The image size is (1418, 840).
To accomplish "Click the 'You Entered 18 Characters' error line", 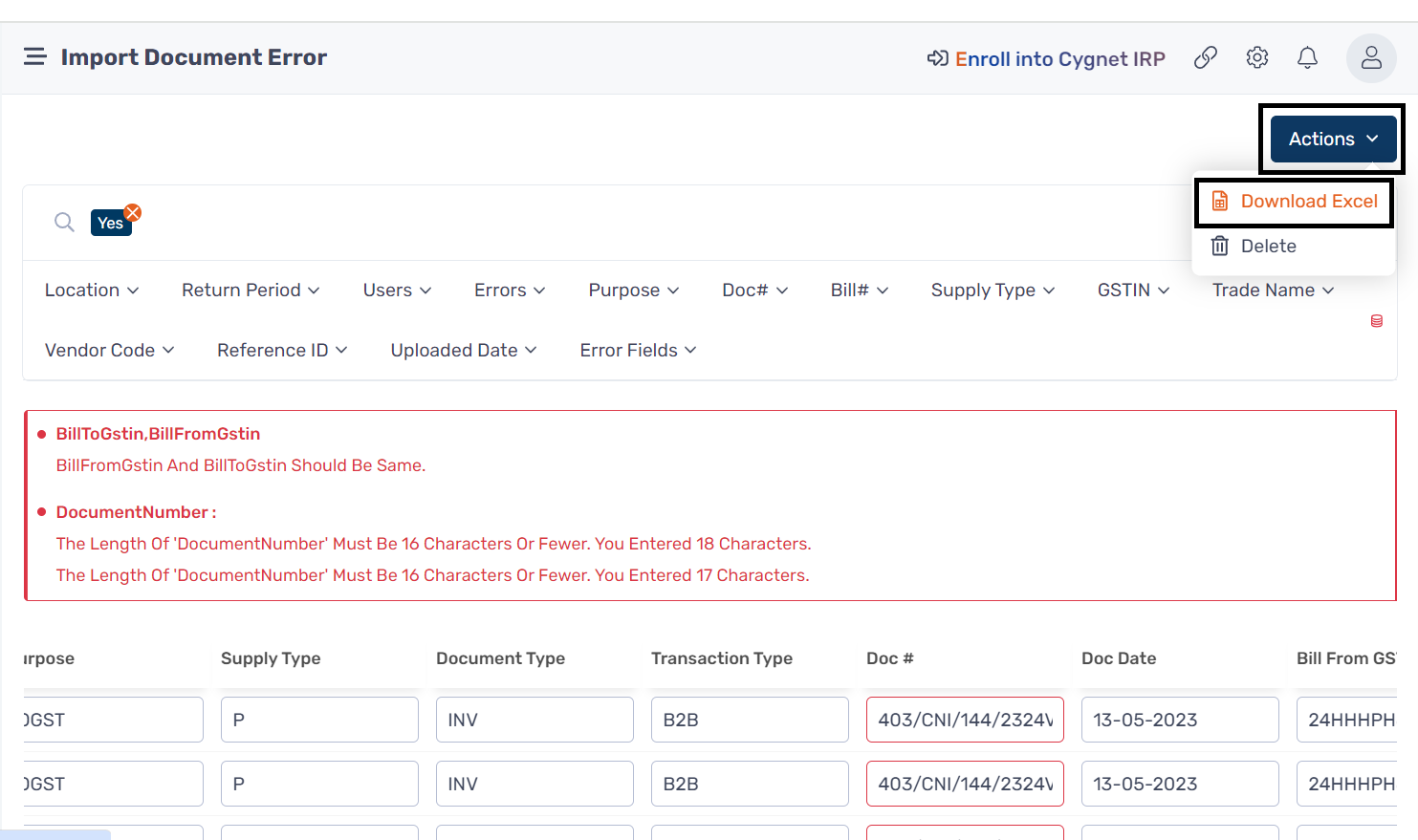I will coord(433,544).
